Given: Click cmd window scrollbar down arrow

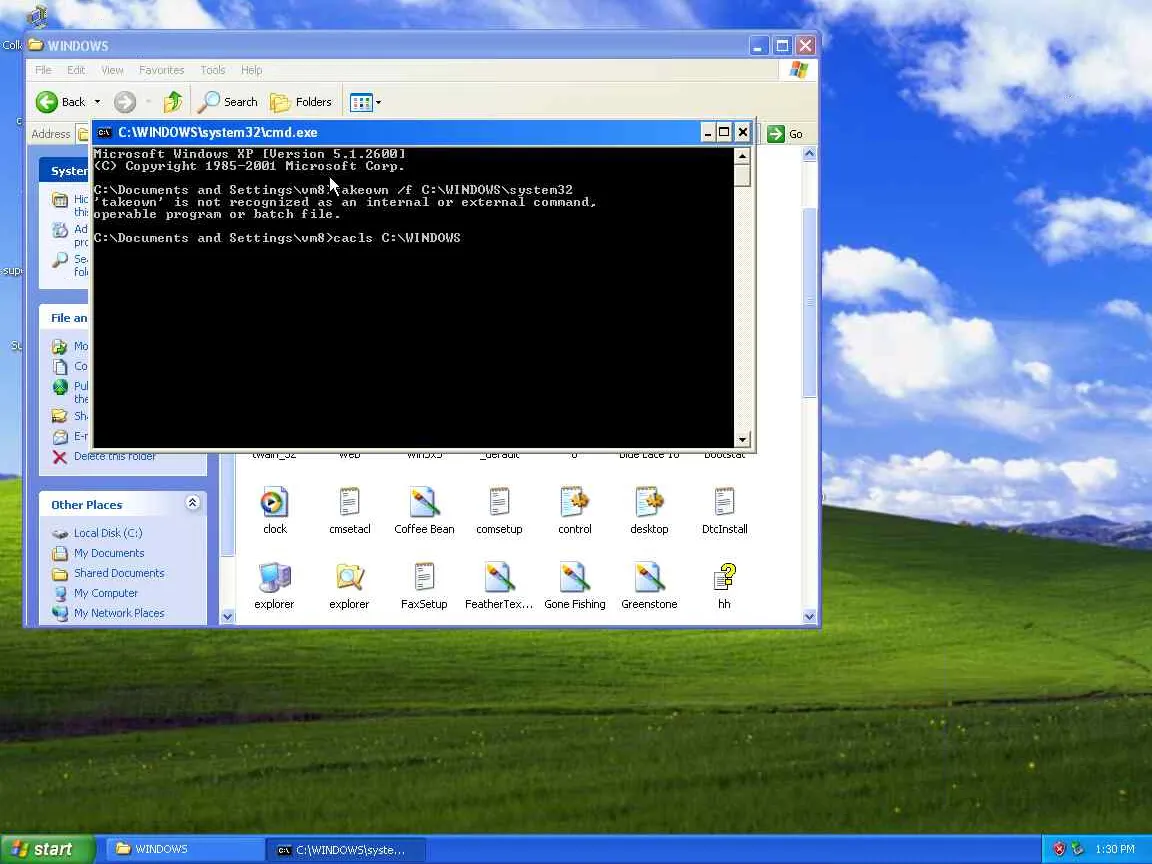Looking at the screenshot, I should pyautogui.click(x=742, y=439).
